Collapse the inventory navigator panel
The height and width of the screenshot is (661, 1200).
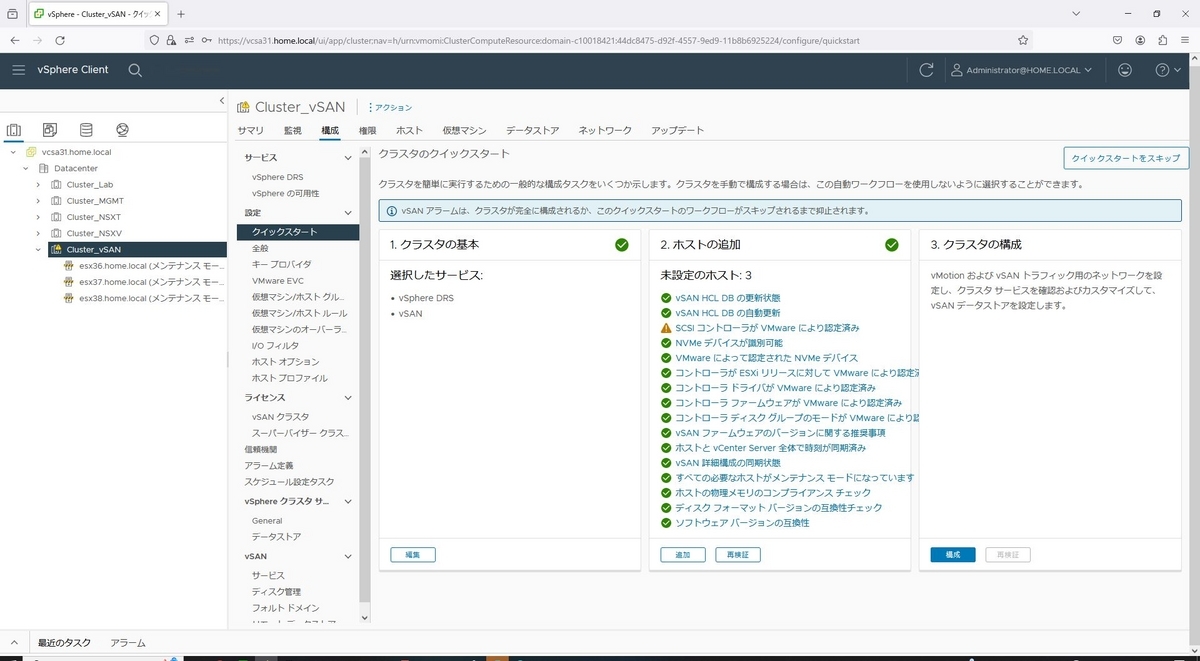pos(222,101)
